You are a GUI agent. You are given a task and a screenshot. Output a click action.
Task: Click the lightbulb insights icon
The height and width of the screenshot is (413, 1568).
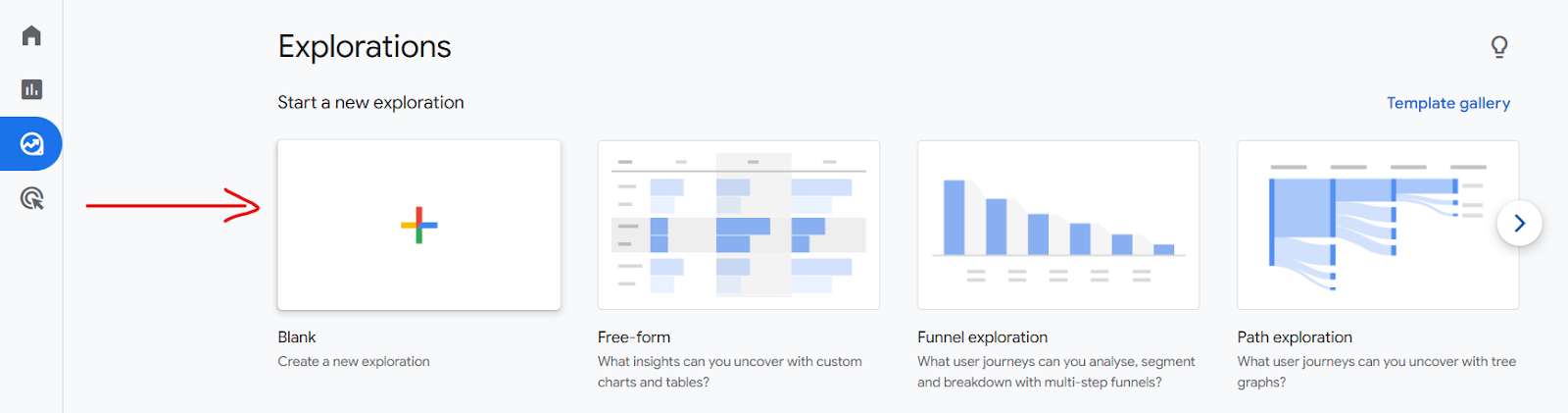point(1499,46)
